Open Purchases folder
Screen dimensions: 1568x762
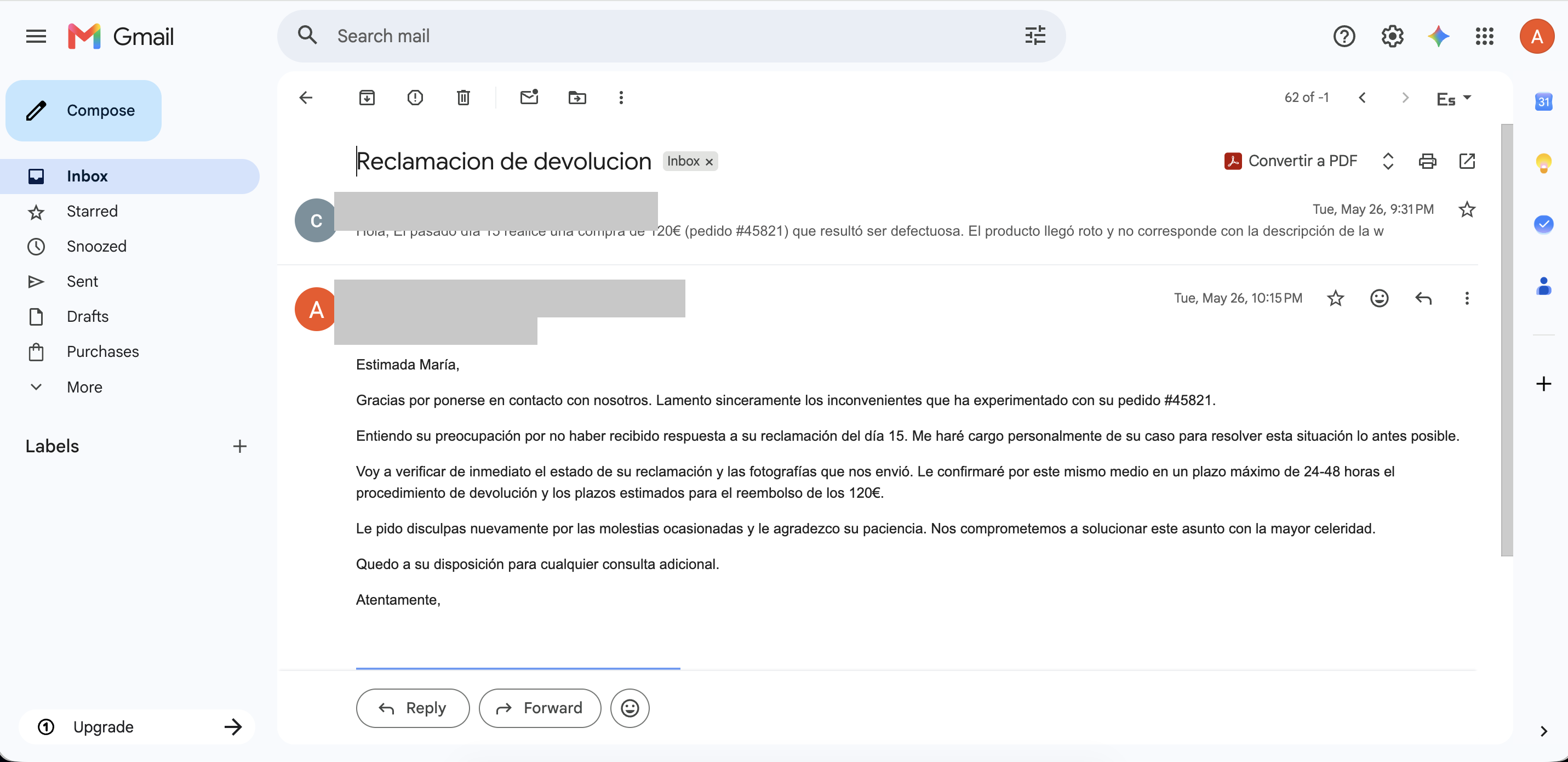click(130, 351)
